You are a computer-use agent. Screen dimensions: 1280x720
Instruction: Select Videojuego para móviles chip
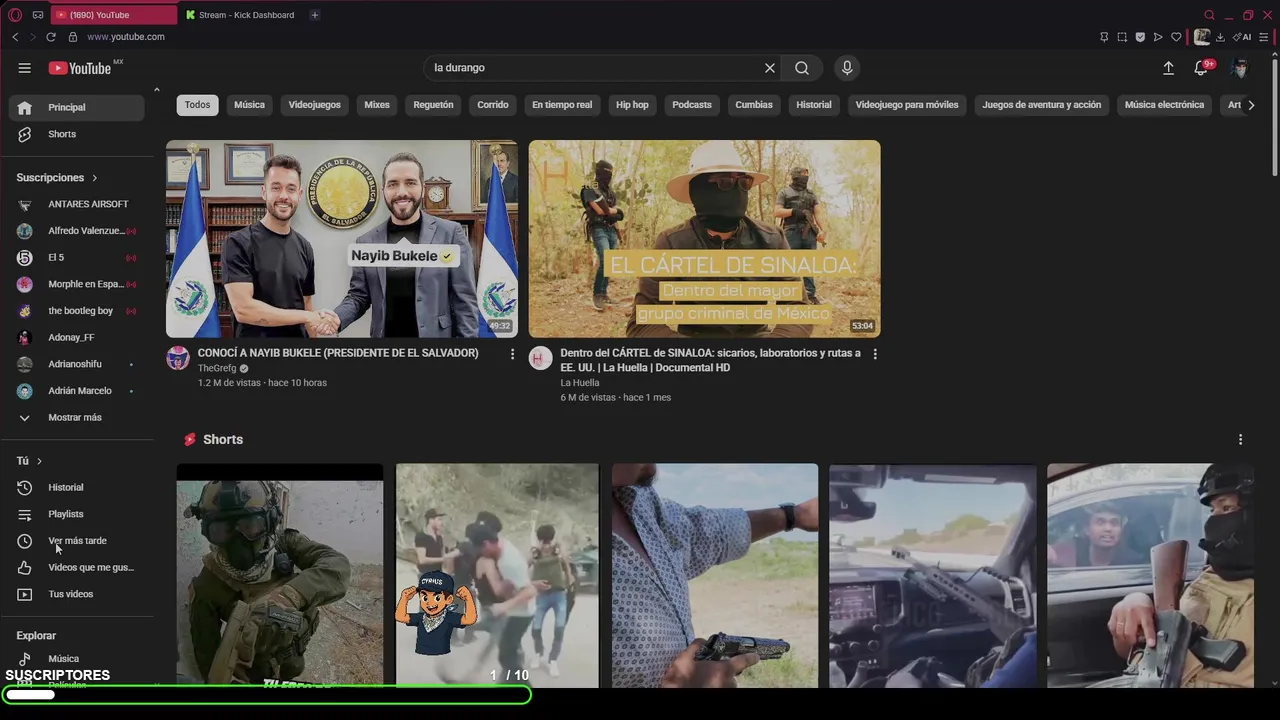[x=907, y=105]
